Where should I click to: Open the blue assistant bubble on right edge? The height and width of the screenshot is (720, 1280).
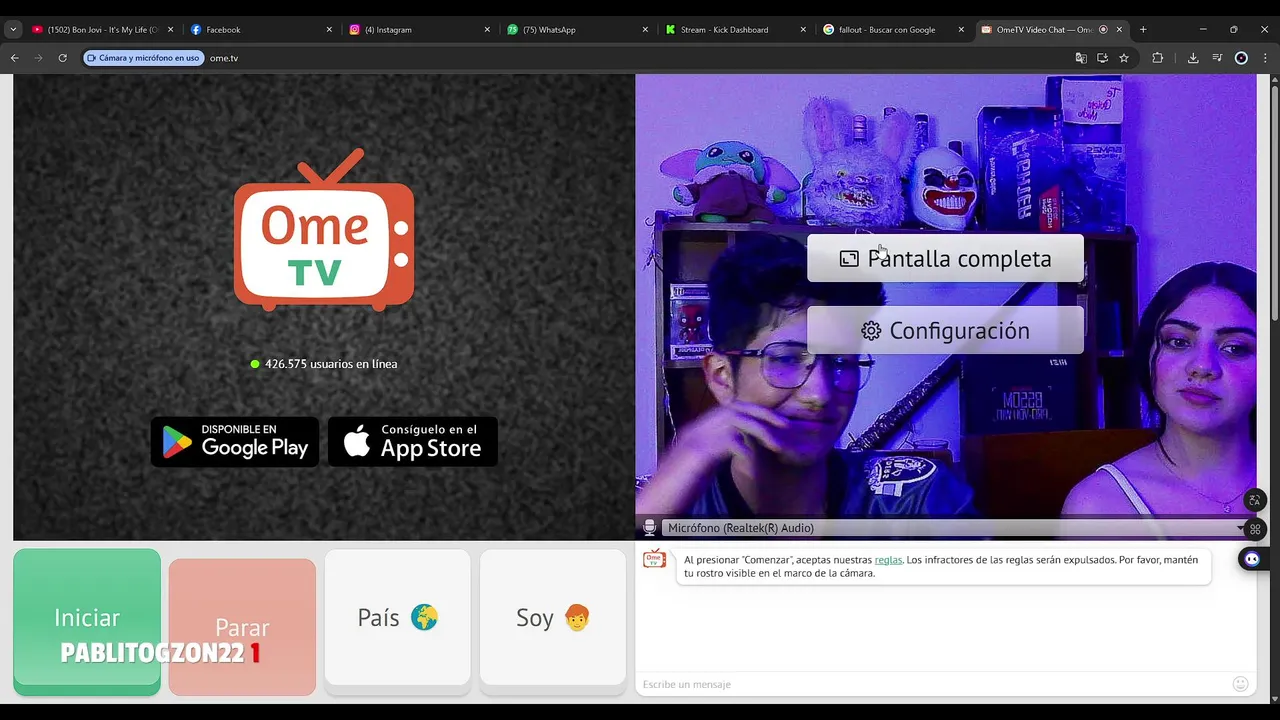(1251, 559)
